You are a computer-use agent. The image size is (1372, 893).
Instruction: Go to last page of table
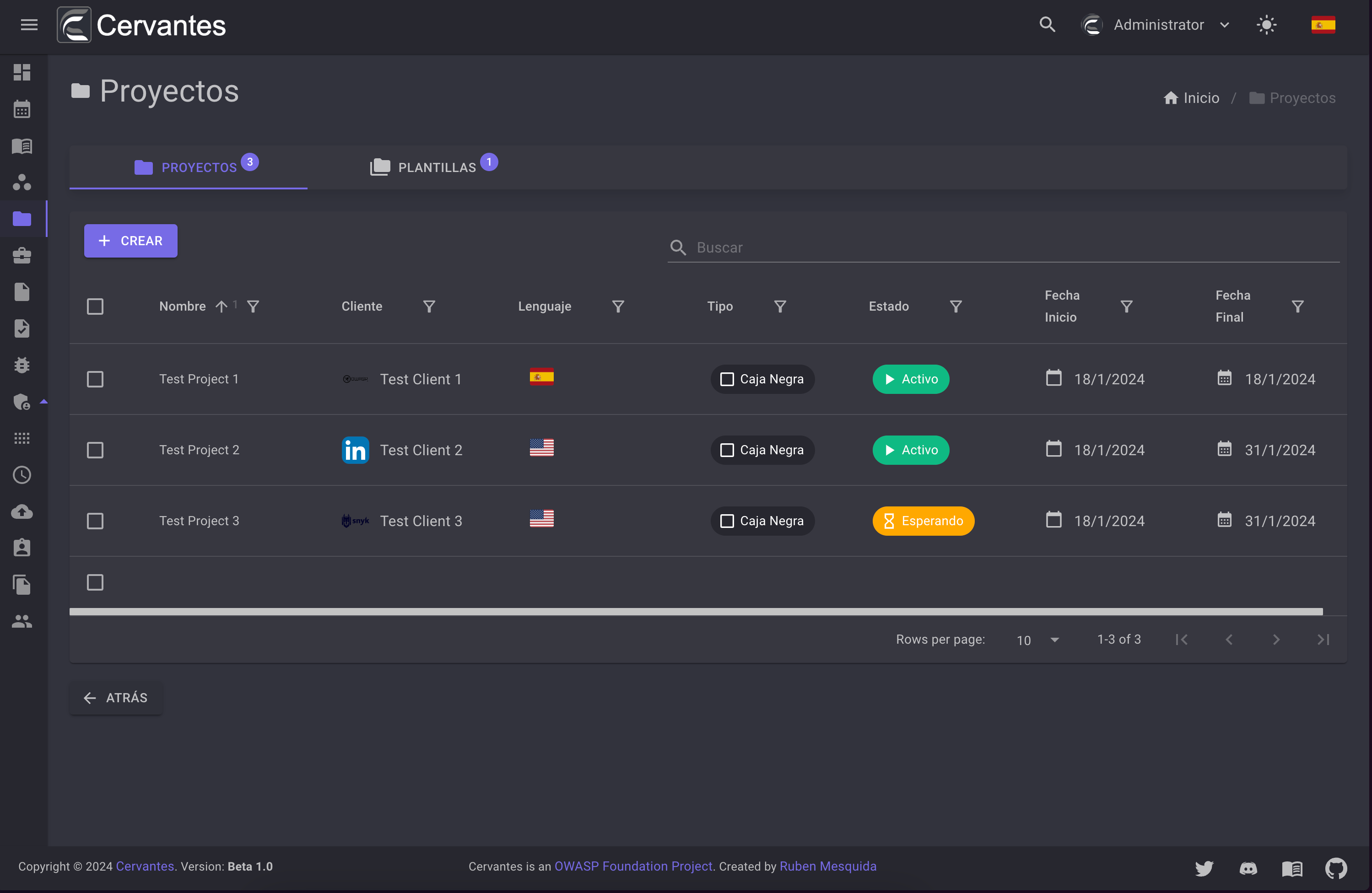tap(1323, 640)
